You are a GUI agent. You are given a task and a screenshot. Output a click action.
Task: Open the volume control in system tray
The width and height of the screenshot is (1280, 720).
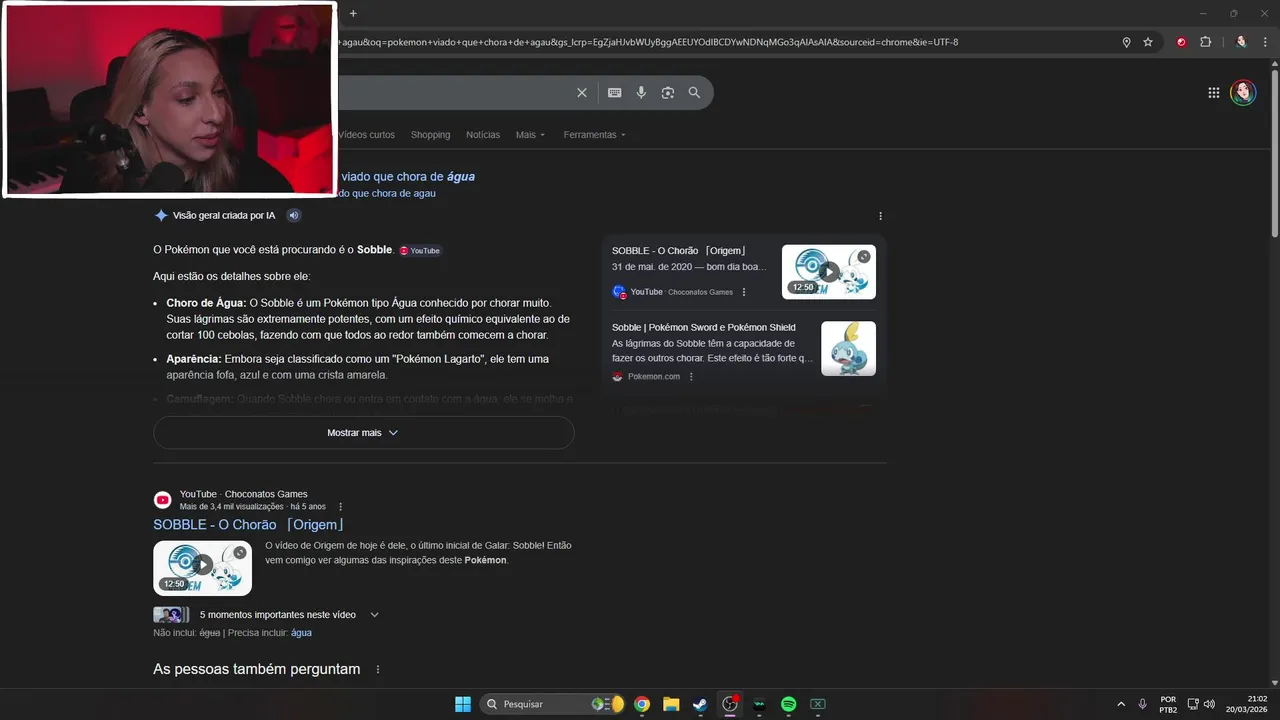point(1209,704)
